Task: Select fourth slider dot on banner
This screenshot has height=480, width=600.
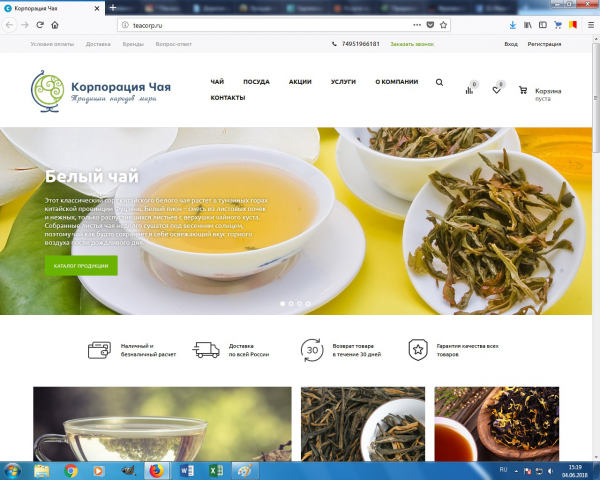Action: (308, 304)
